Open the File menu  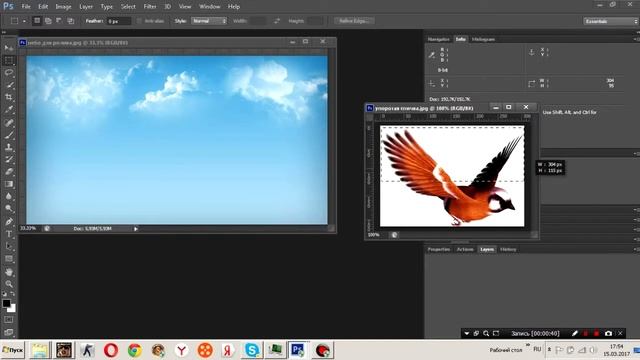click(26, 7)
